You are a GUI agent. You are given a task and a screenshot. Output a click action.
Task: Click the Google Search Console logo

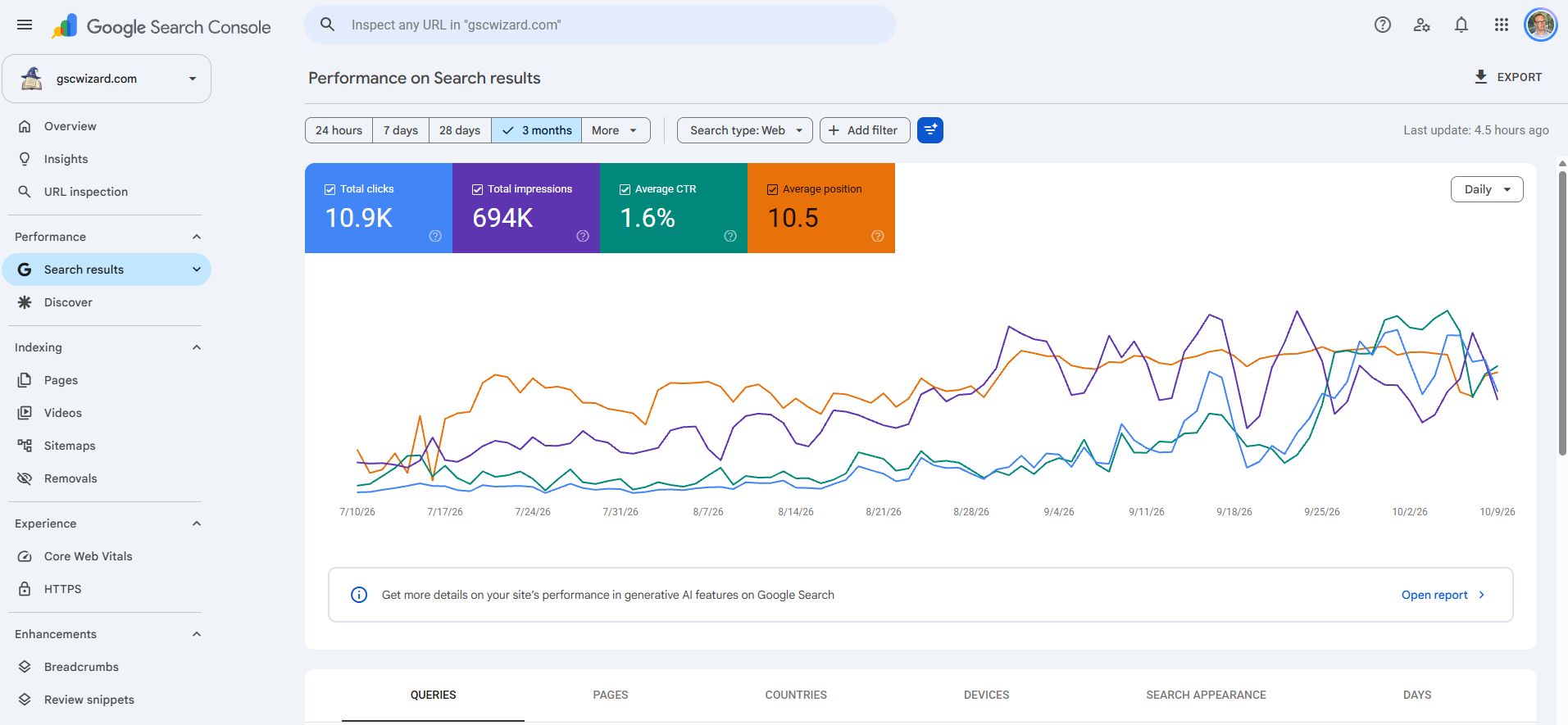(161, 26)
